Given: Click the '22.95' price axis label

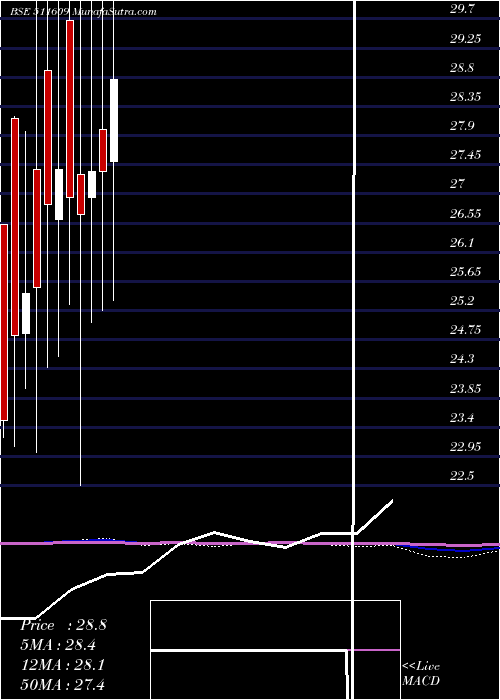Looking at the screenshot, I should coord(465,446).
